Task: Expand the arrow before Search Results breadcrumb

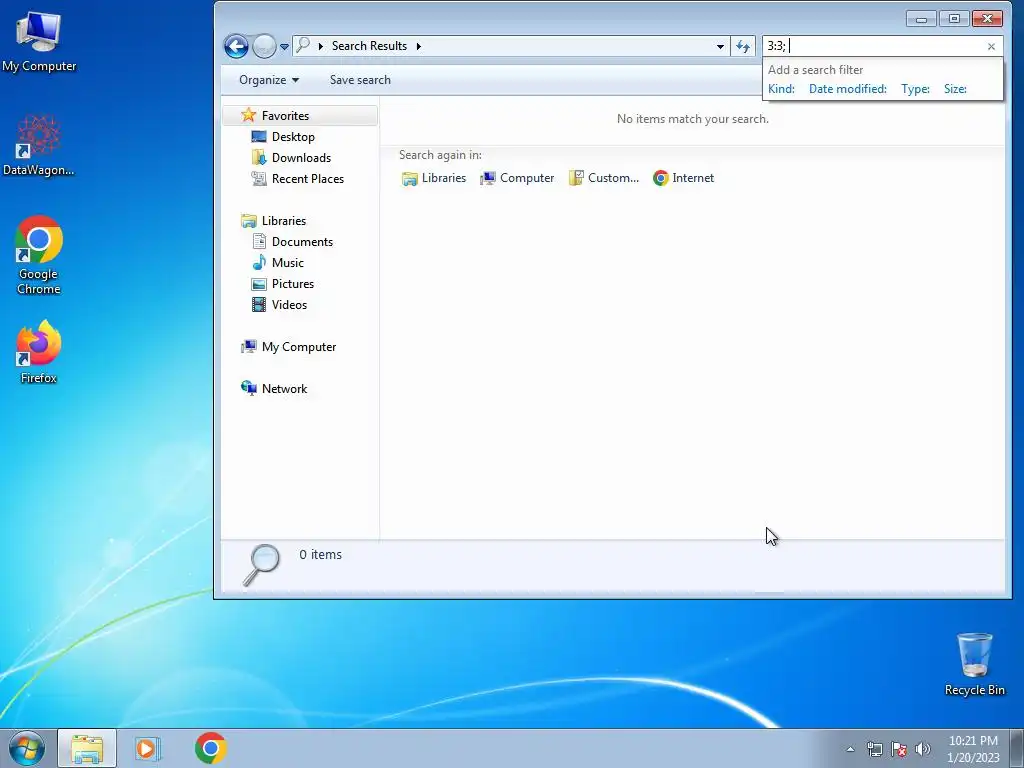Action: tap(321, 46)
